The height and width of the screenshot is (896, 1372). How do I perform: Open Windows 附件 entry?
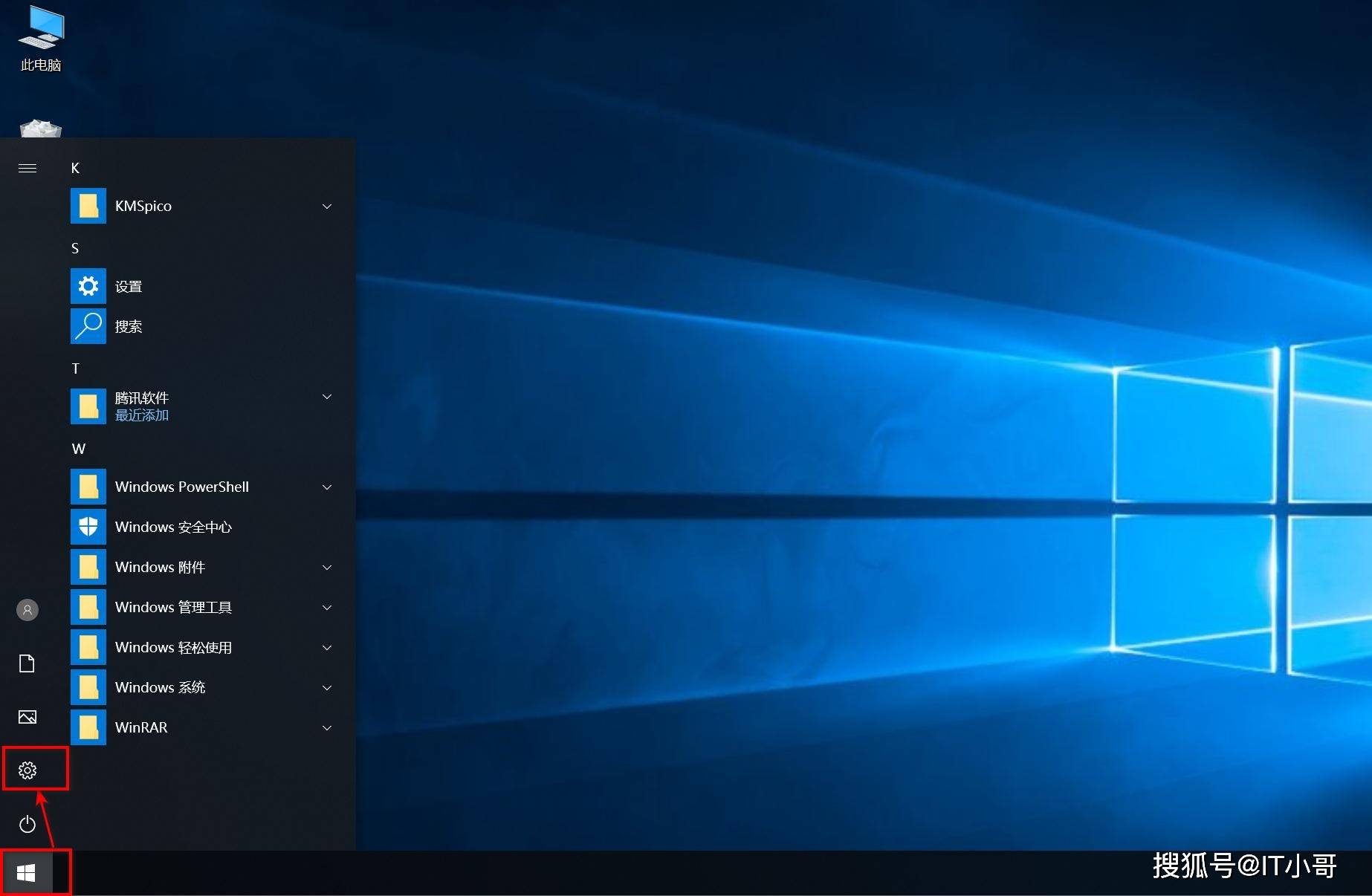pyautogui.click(x=204, y=567)
